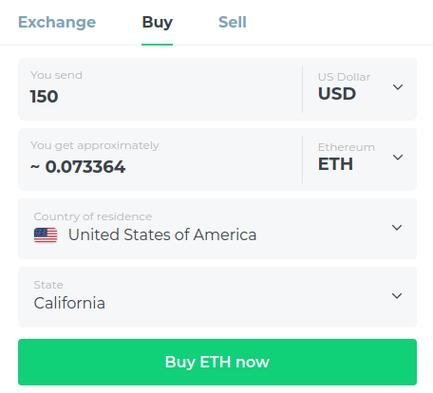
Task: Click the approximate 0.073364 amount
Action: point(78,167)
